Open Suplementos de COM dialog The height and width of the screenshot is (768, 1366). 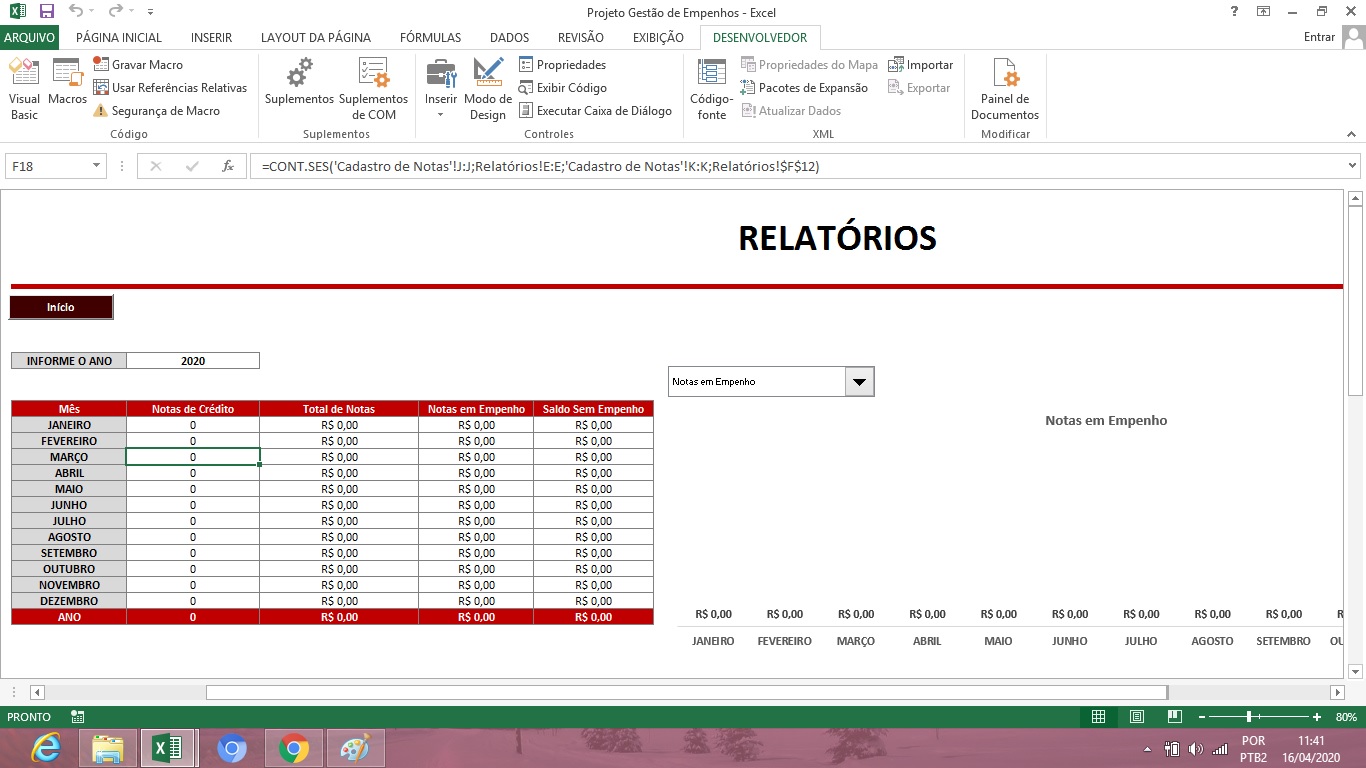(x=373, y=89)
